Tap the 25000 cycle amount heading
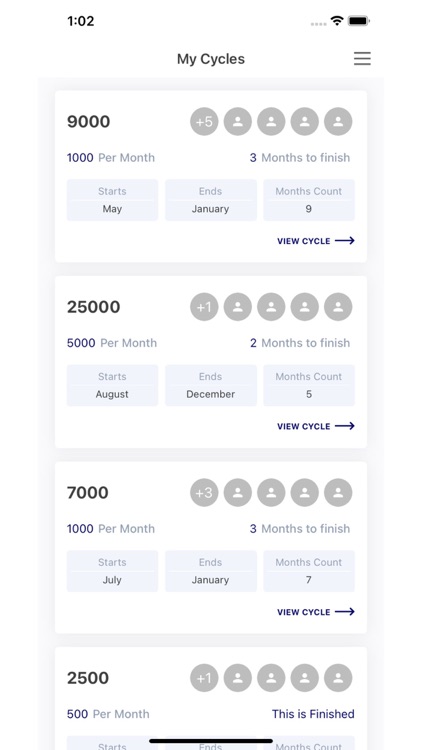Viewport: 422px width, 750px height. [x=93, y=307]
